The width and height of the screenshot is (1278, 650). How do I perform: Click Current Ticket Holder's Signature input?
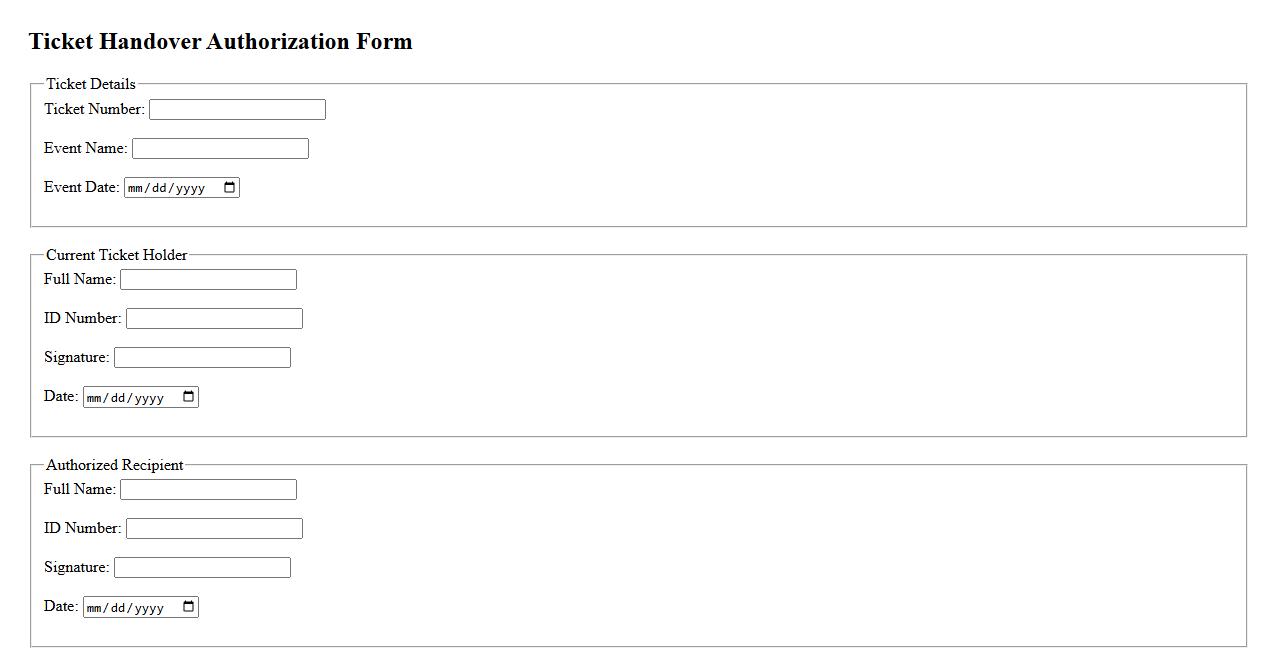pos(202,357)
